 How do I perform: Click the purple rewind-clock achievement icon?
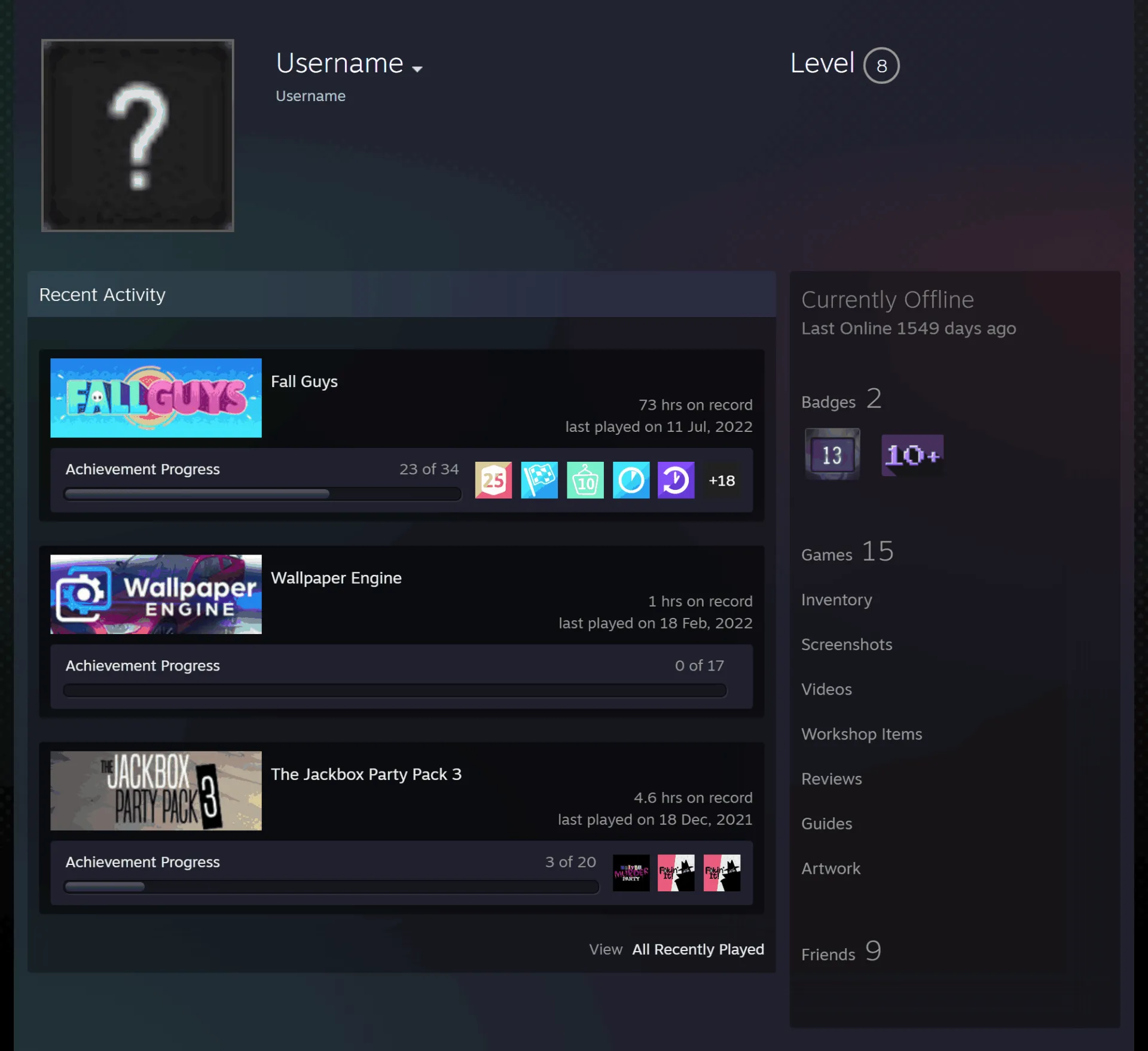point(676,480)
